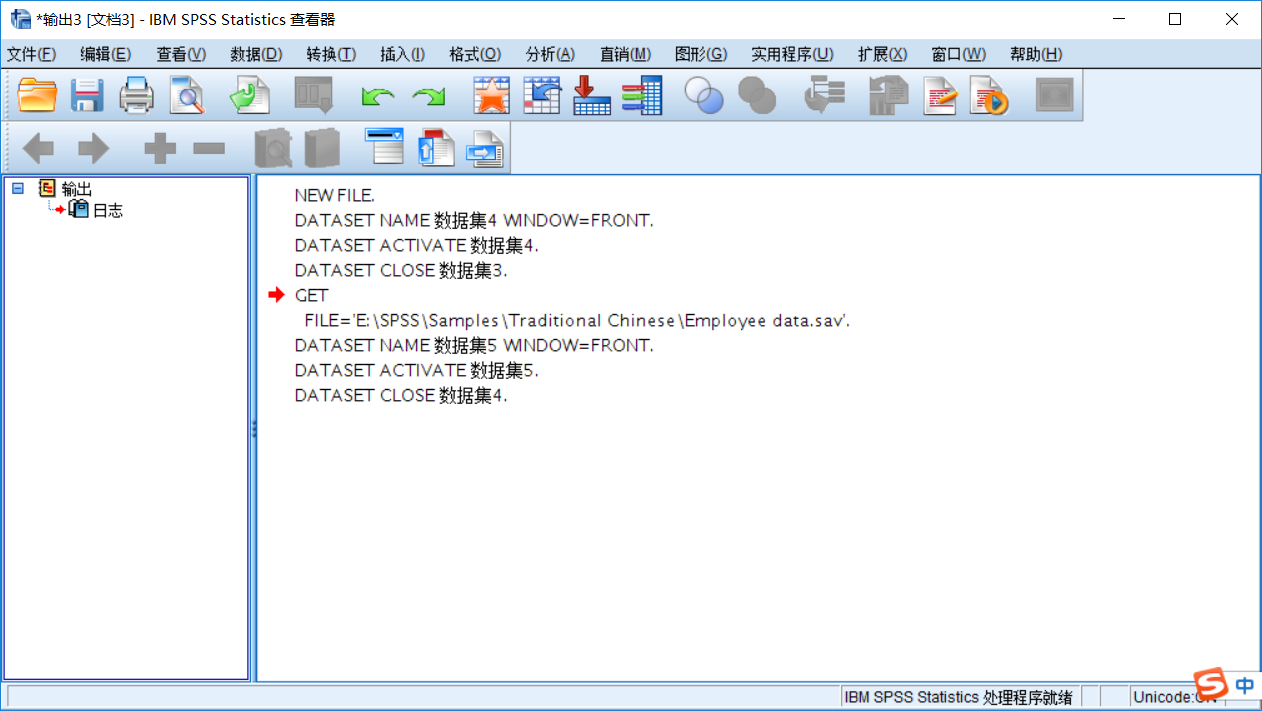Click the Insert Title icon
Screen dimensions: 1262x711
436,148
